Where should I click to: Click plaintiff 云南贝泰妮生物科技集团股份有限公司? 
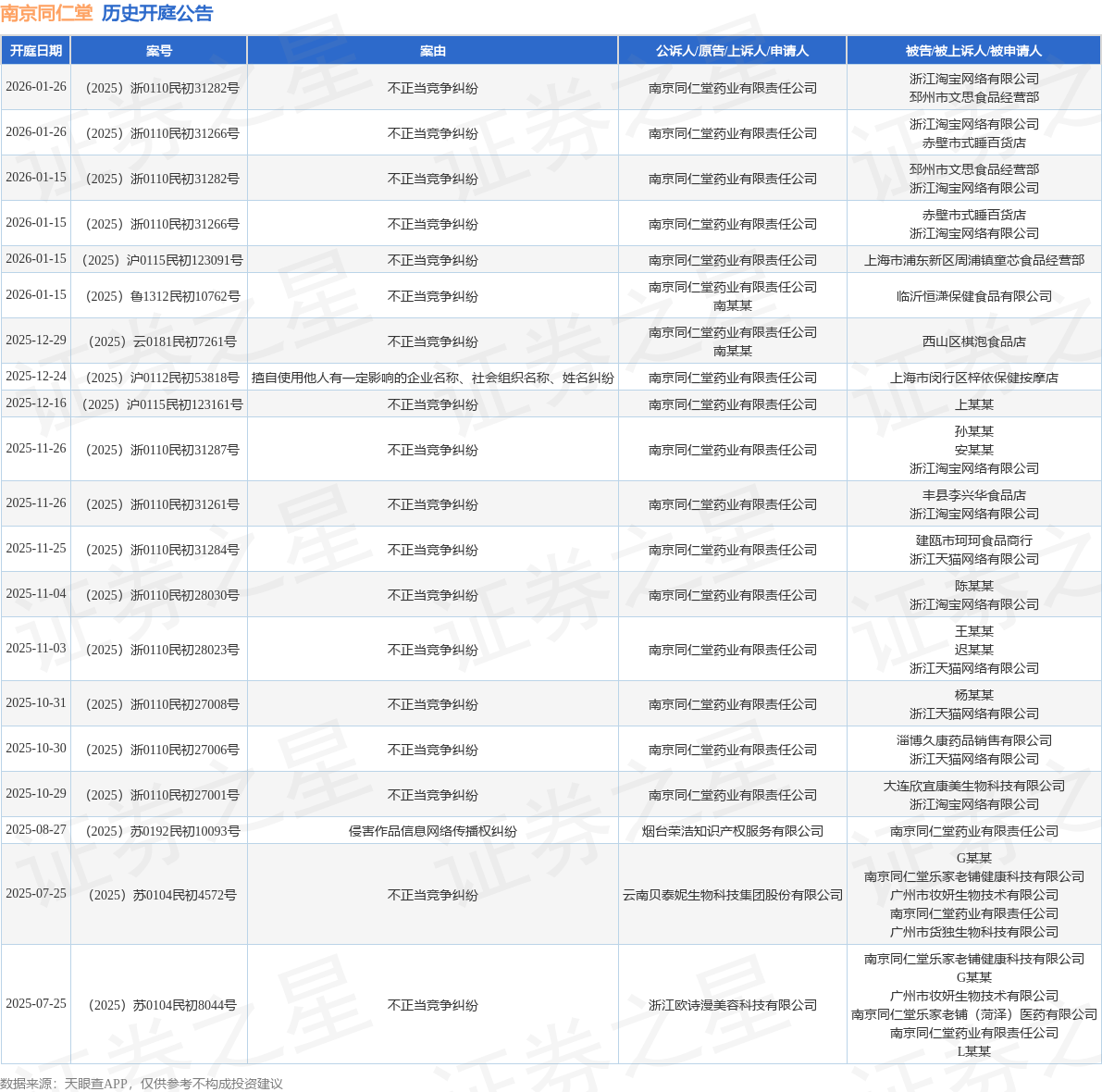[732, 895]
